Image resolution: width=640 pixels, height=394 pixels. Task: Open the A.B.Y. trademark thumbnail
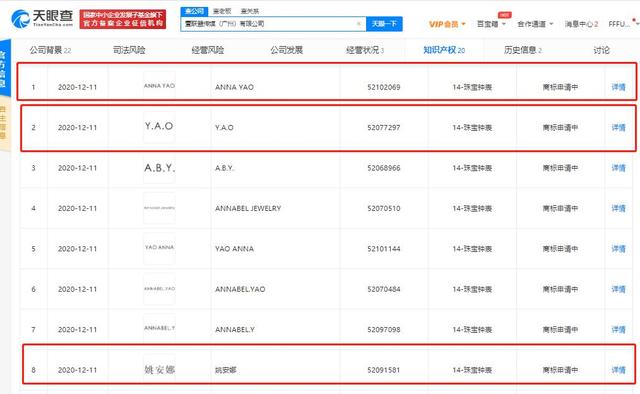(159, 167)
